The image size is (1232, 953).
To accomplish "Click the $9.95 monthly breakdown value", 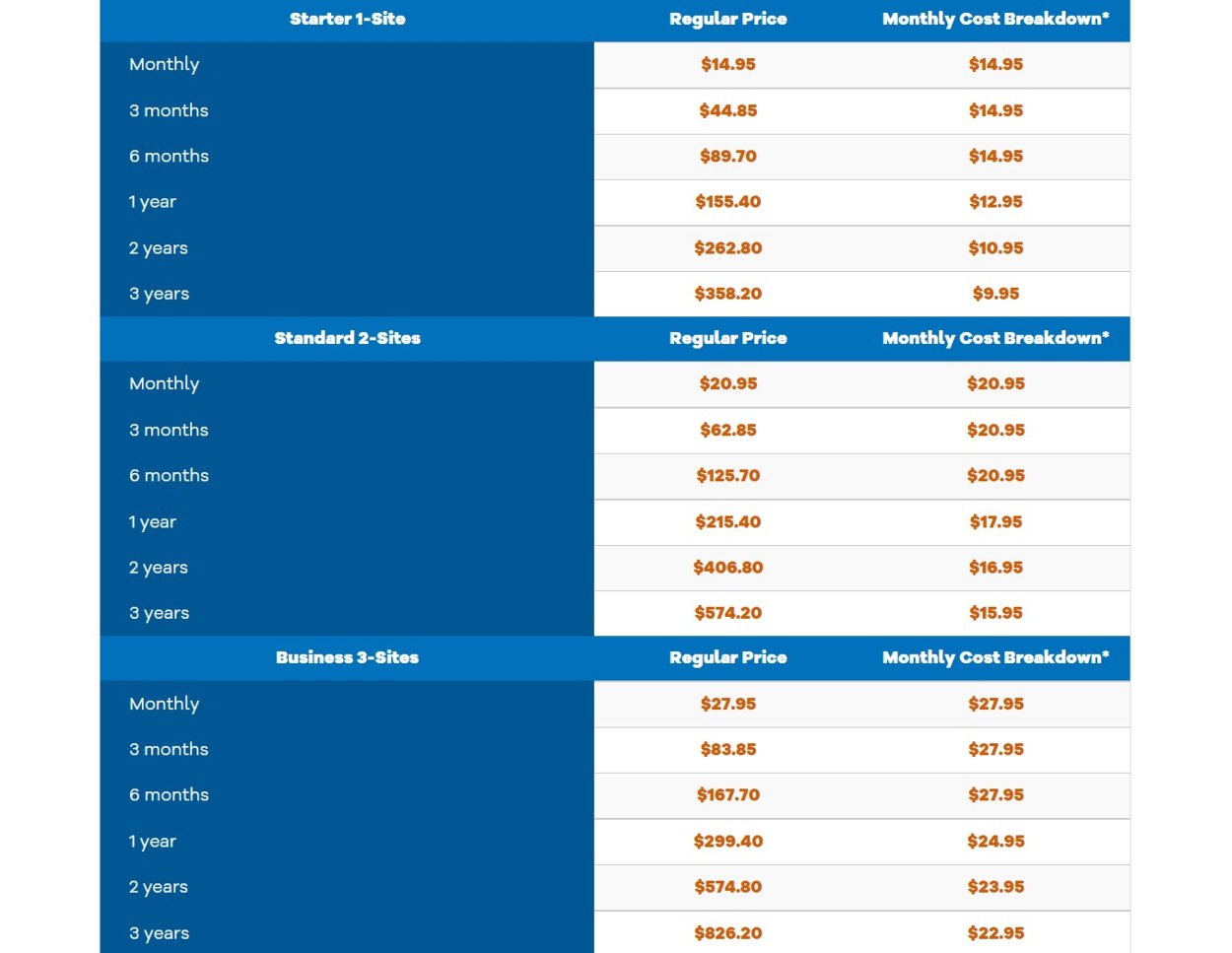I will tap(995, 294).
